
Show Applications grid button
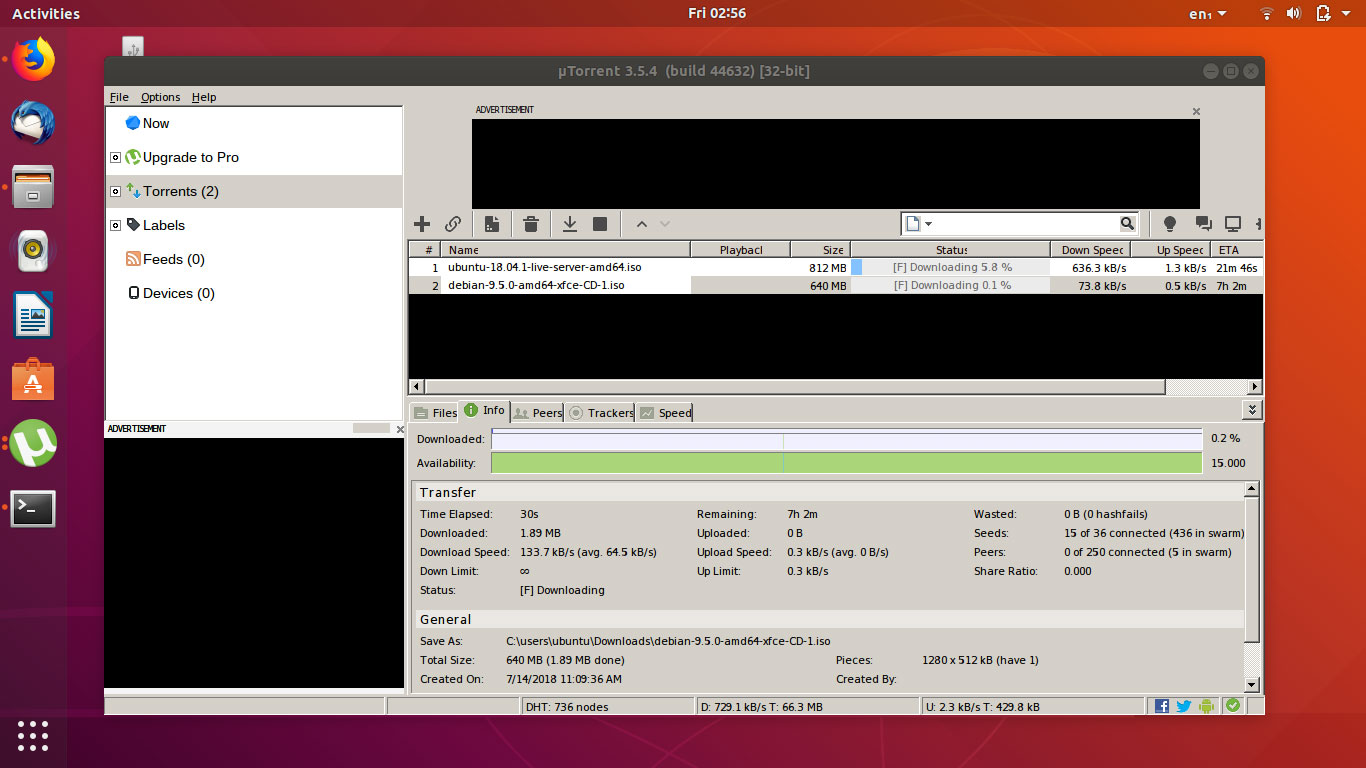click(x=33, y=735)
